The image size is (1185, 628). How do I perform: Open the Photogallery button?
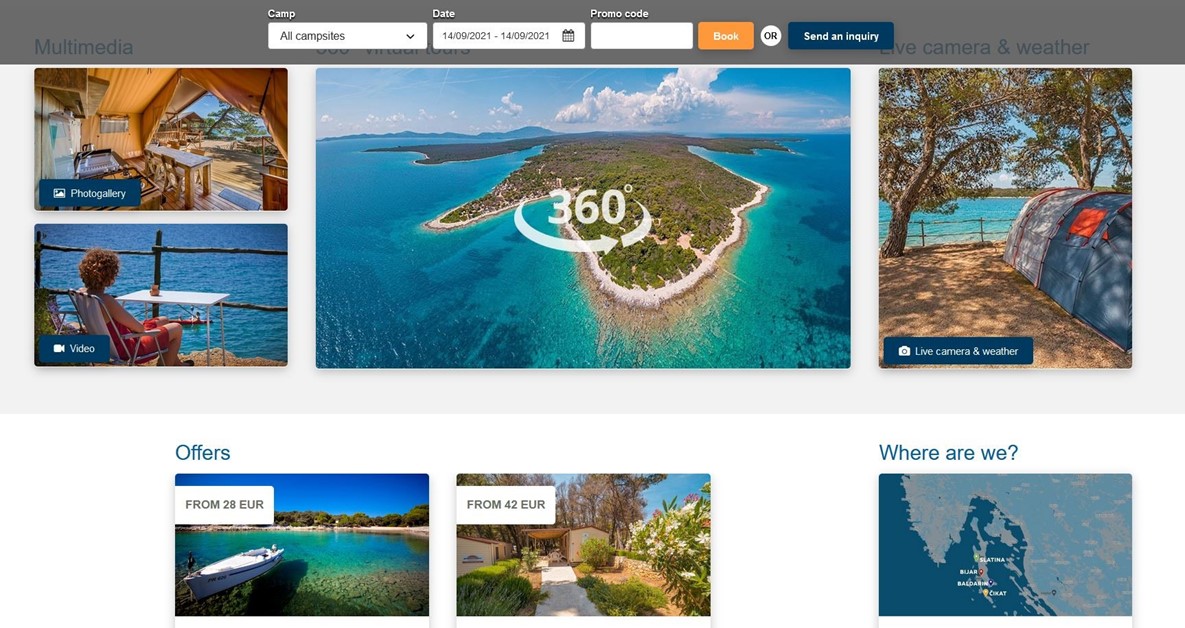point(89,193)
